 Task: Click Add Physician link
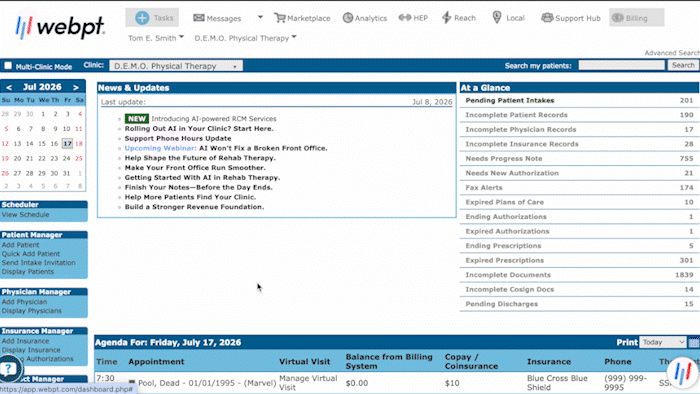[24, 302]
